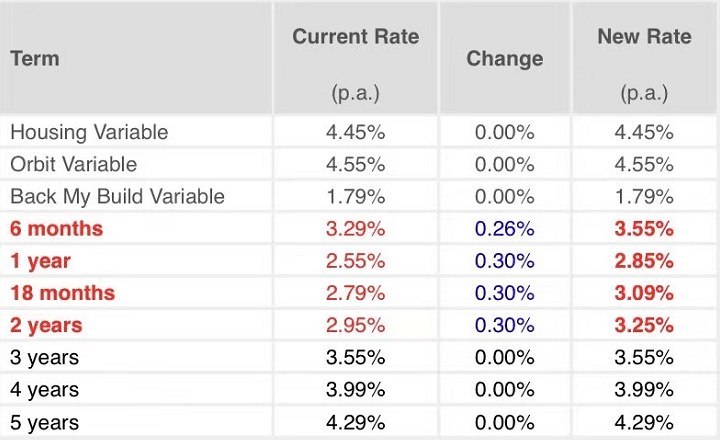Select the 3 years term label

45,357
